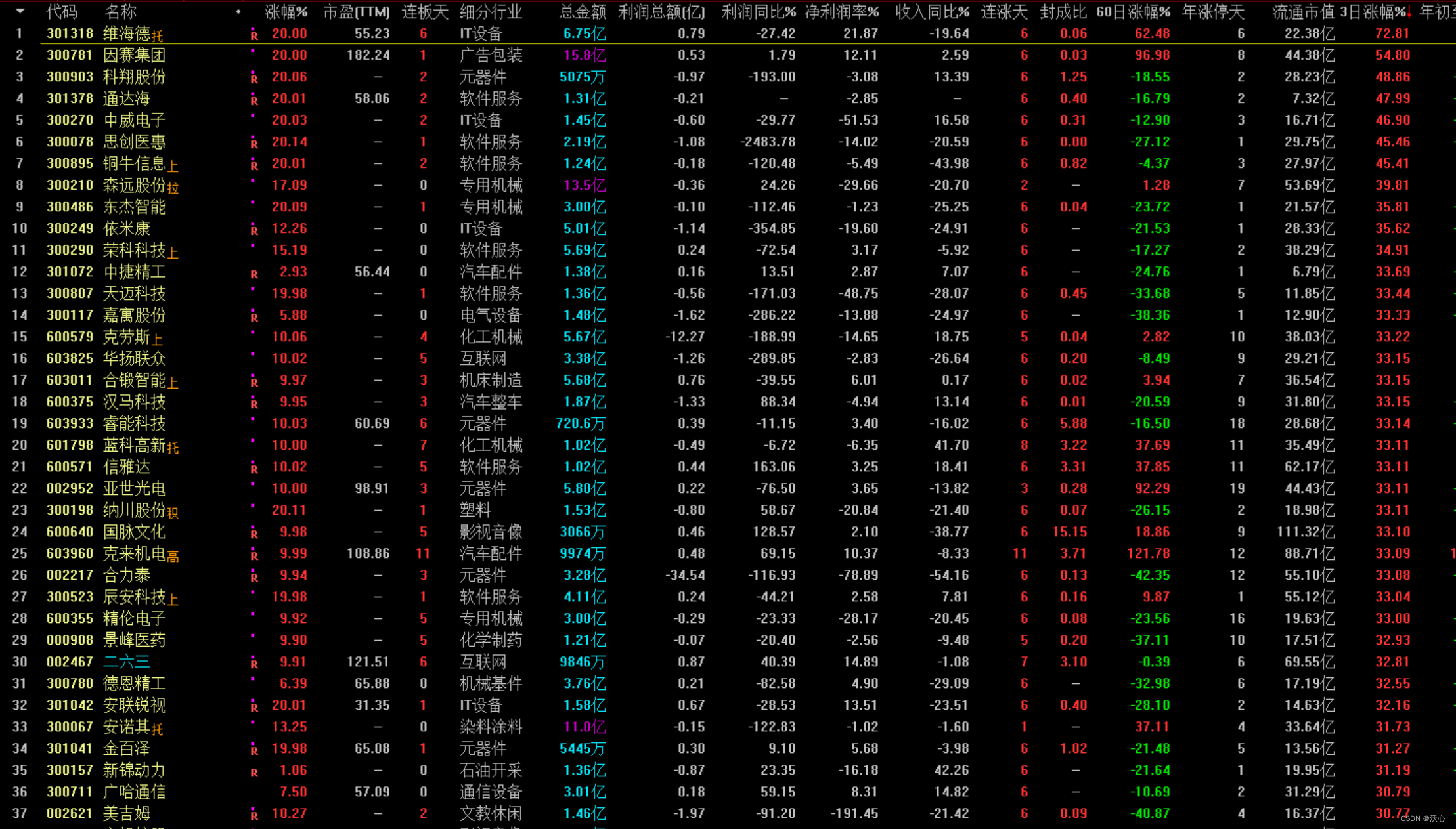
Task: Click the 利润同比% column header
Action: [759, 12]
